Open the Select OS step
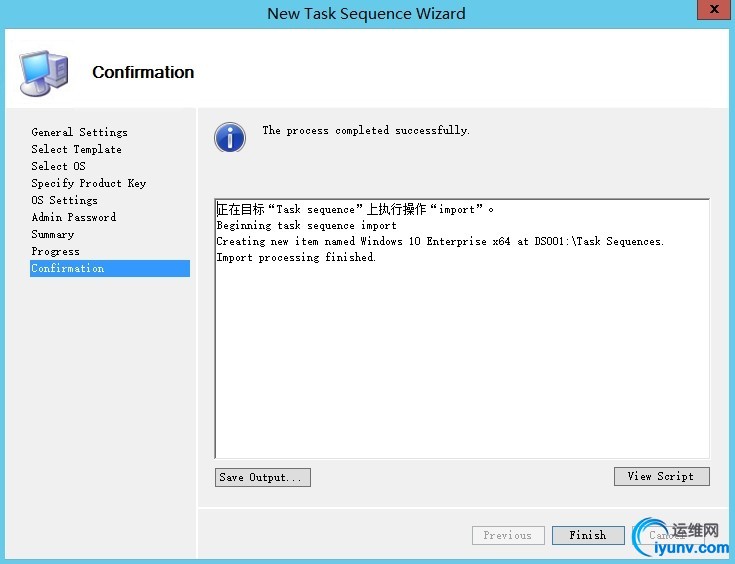 (58, 166)
